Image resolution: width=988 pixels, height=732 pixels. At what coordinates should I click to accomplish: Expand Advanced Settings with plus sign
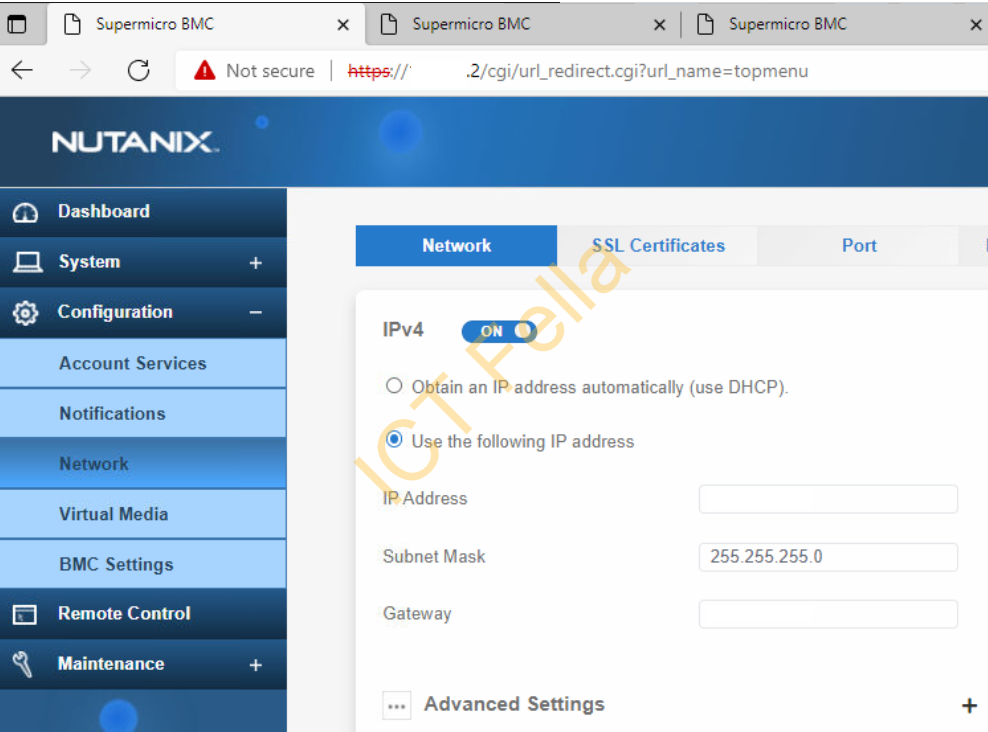970,706
